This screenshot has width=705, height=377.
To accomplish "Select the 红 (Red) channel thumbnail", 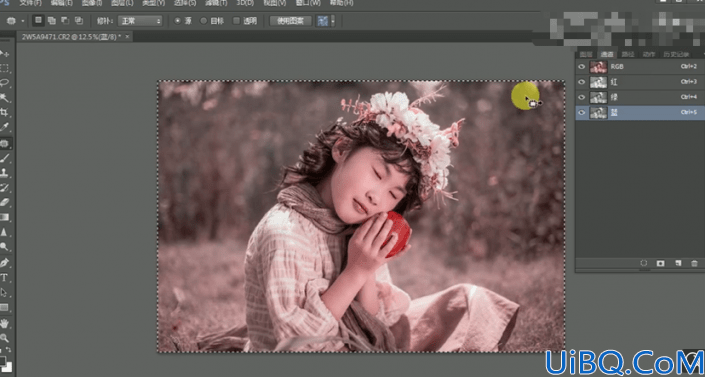I will coord(598,82).
